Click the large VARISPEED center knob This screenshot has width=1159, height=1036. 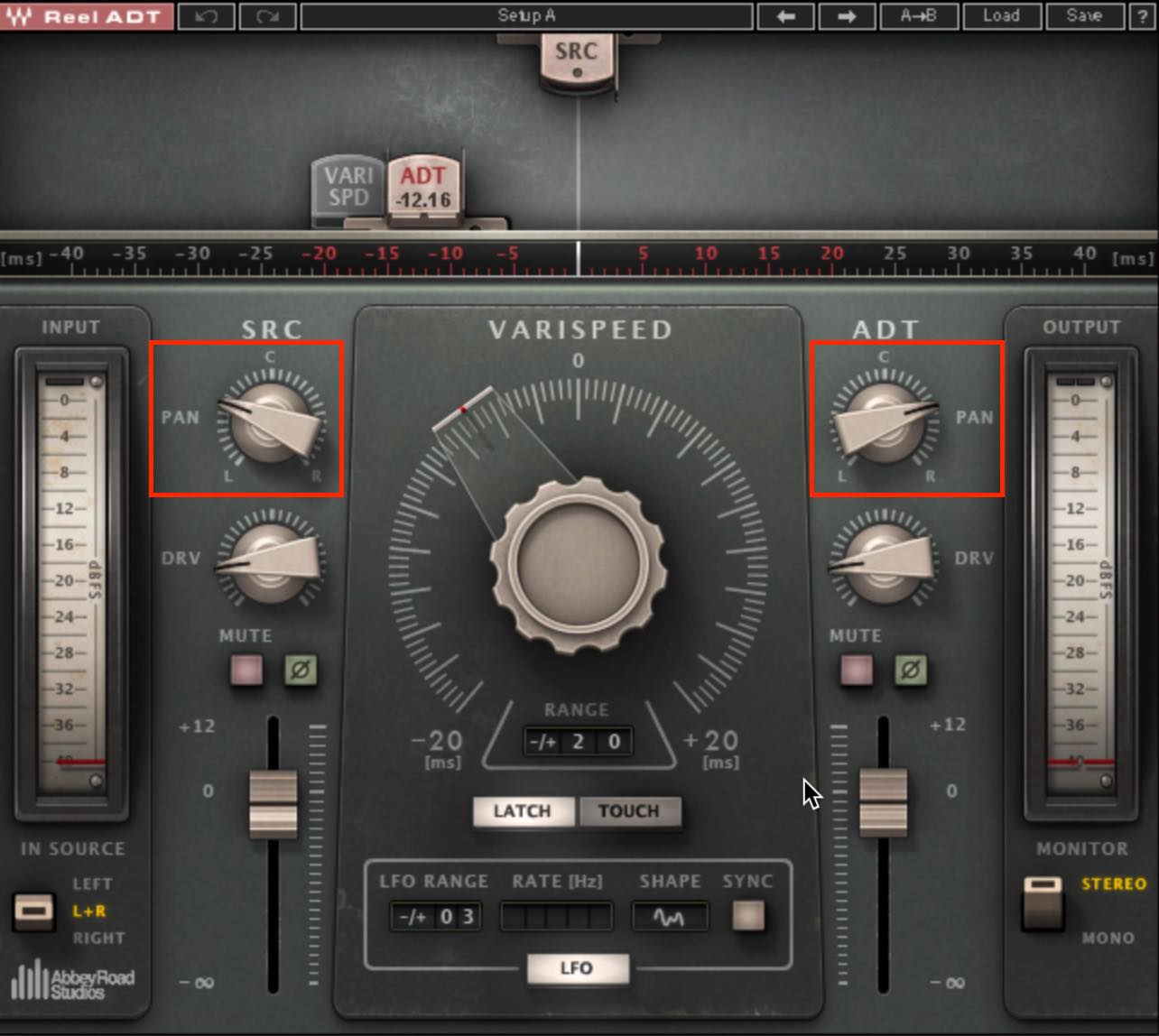tap(578, 566)
